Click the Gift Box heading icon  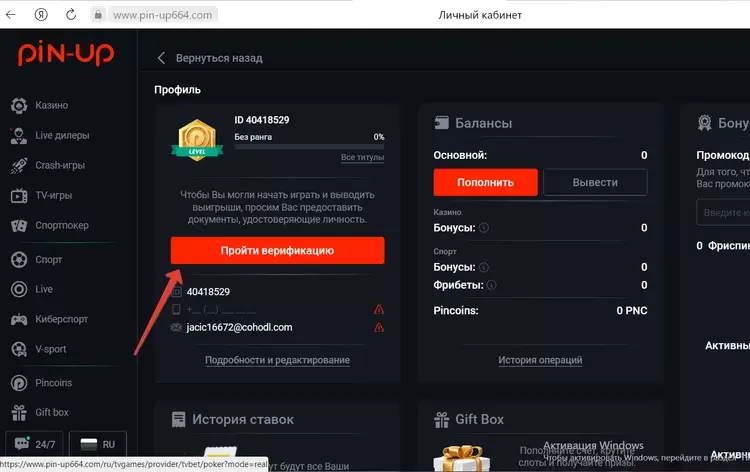pos(441,420)
